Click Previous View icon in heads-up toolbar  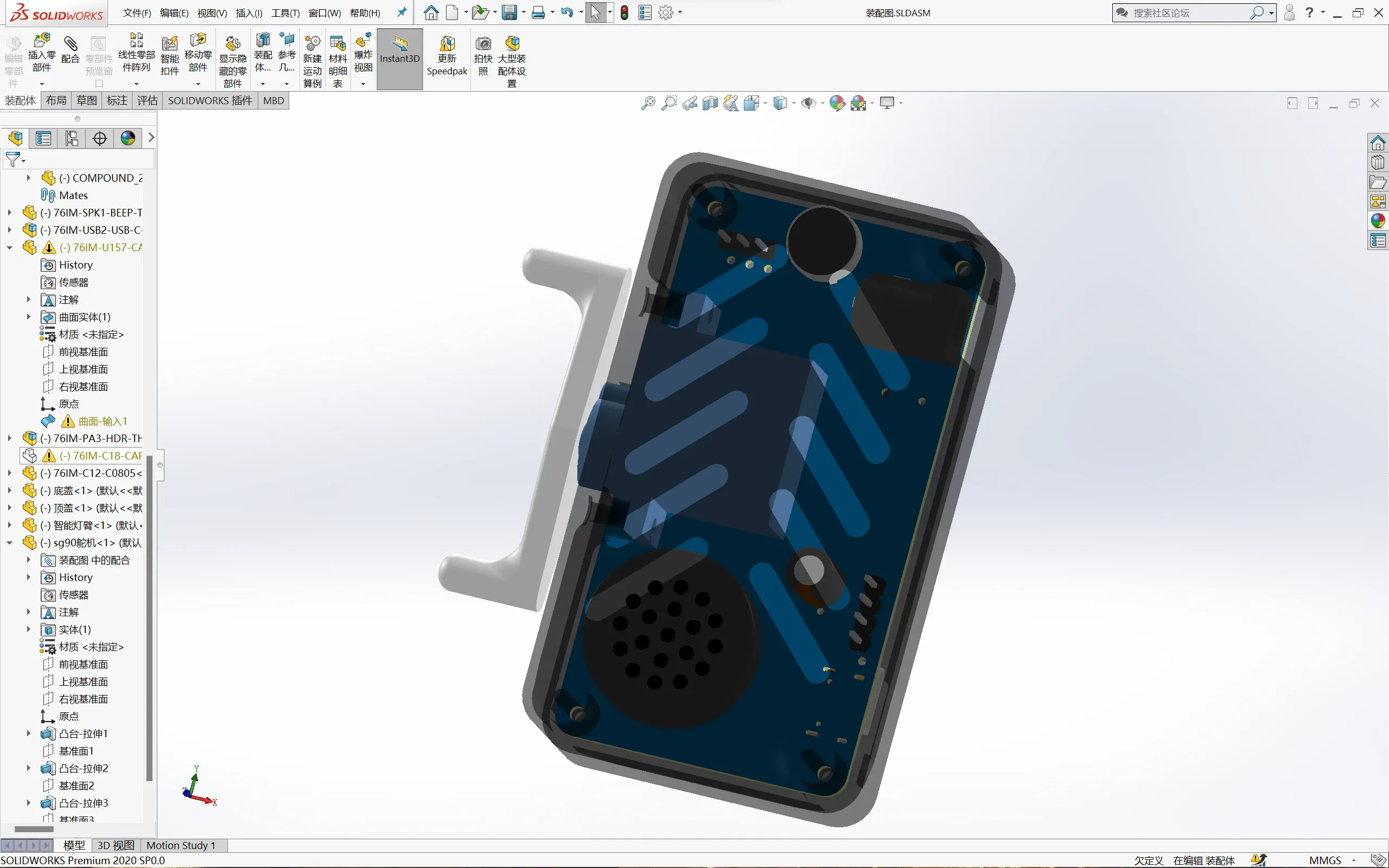click(690, 103)
